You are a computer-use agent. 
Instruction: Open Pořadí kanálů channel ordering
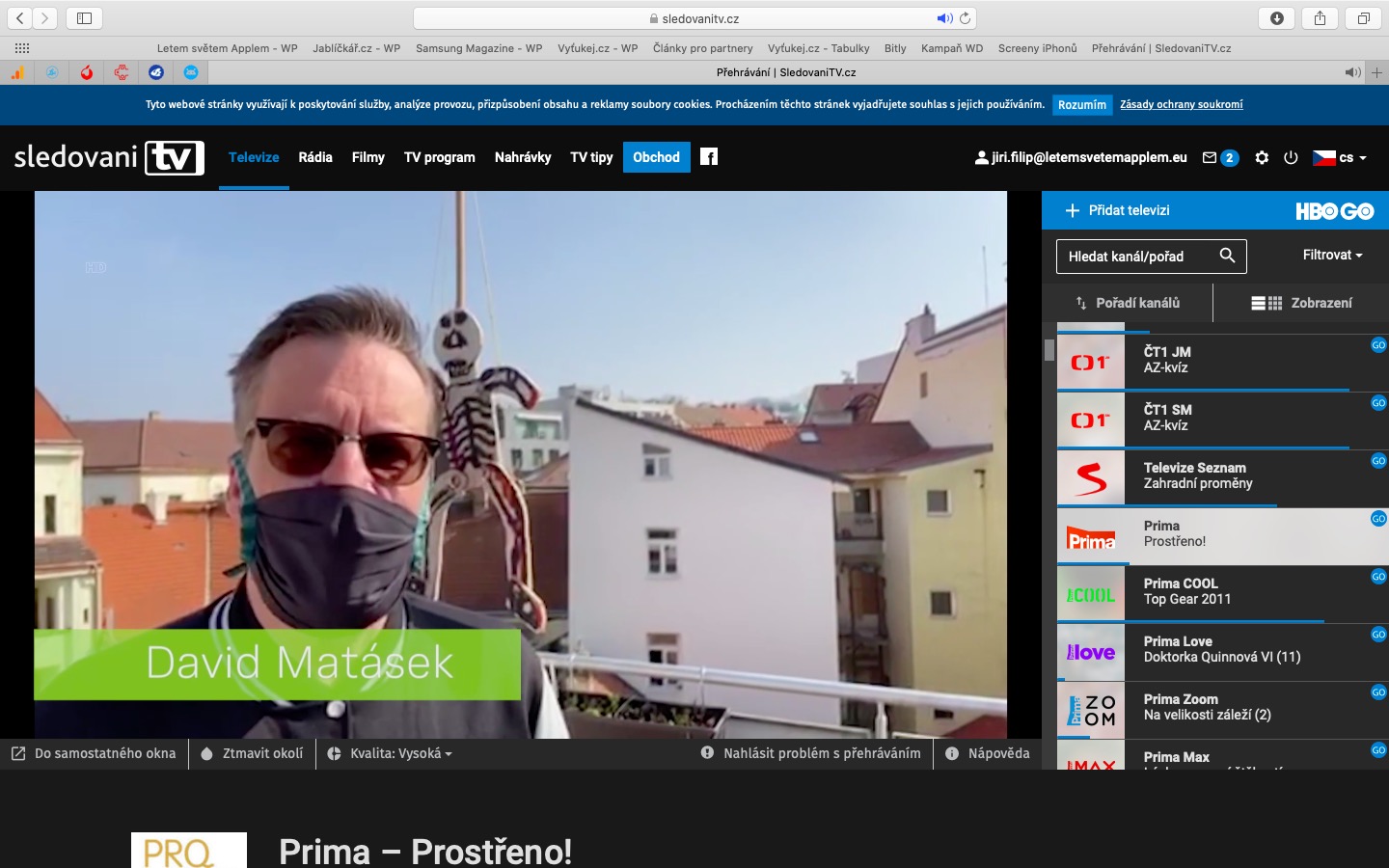[1129, 303]
